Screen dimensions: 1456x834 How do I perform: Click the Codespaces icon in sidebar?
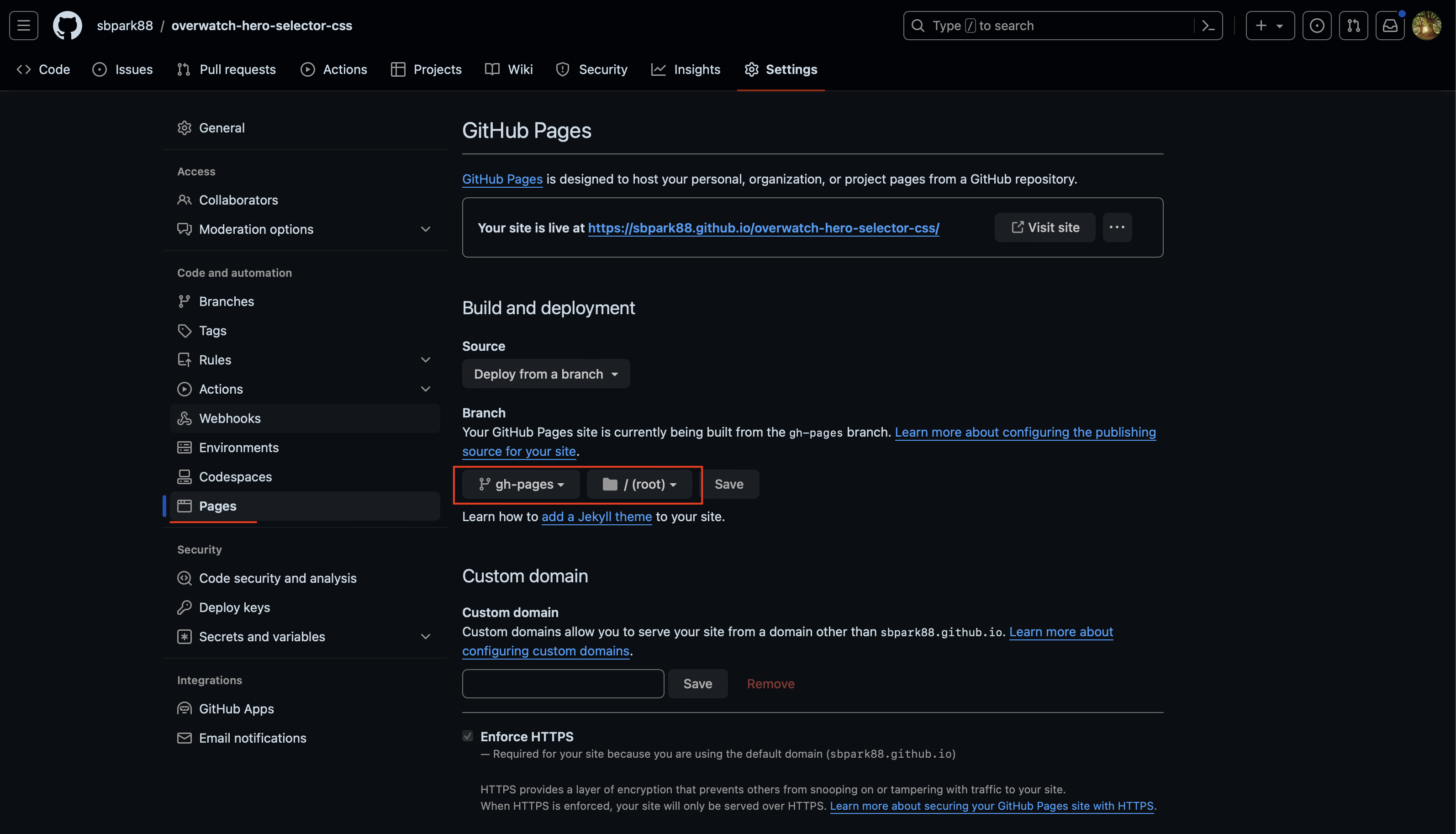tap(185, 476)
